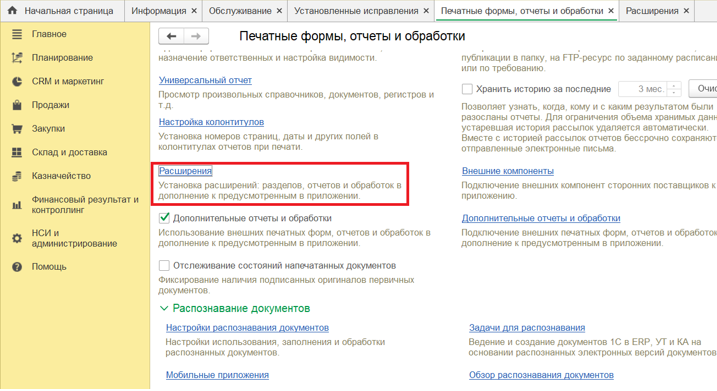
Task: Open the Универсальный отчет link
Action: click(x=205, y=80)
